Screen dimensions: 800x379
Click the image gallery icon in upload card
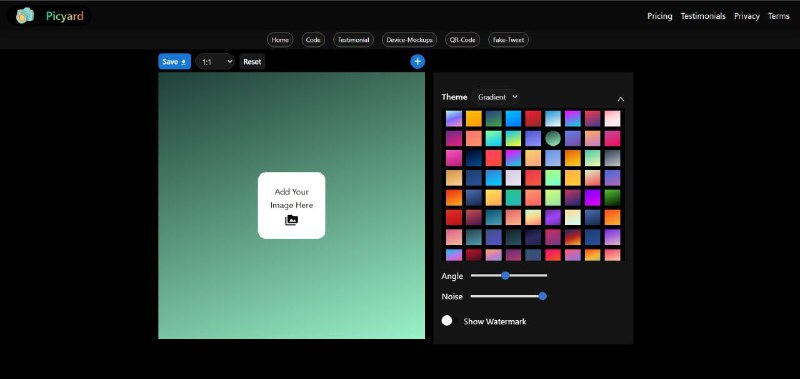coord(291,220)
